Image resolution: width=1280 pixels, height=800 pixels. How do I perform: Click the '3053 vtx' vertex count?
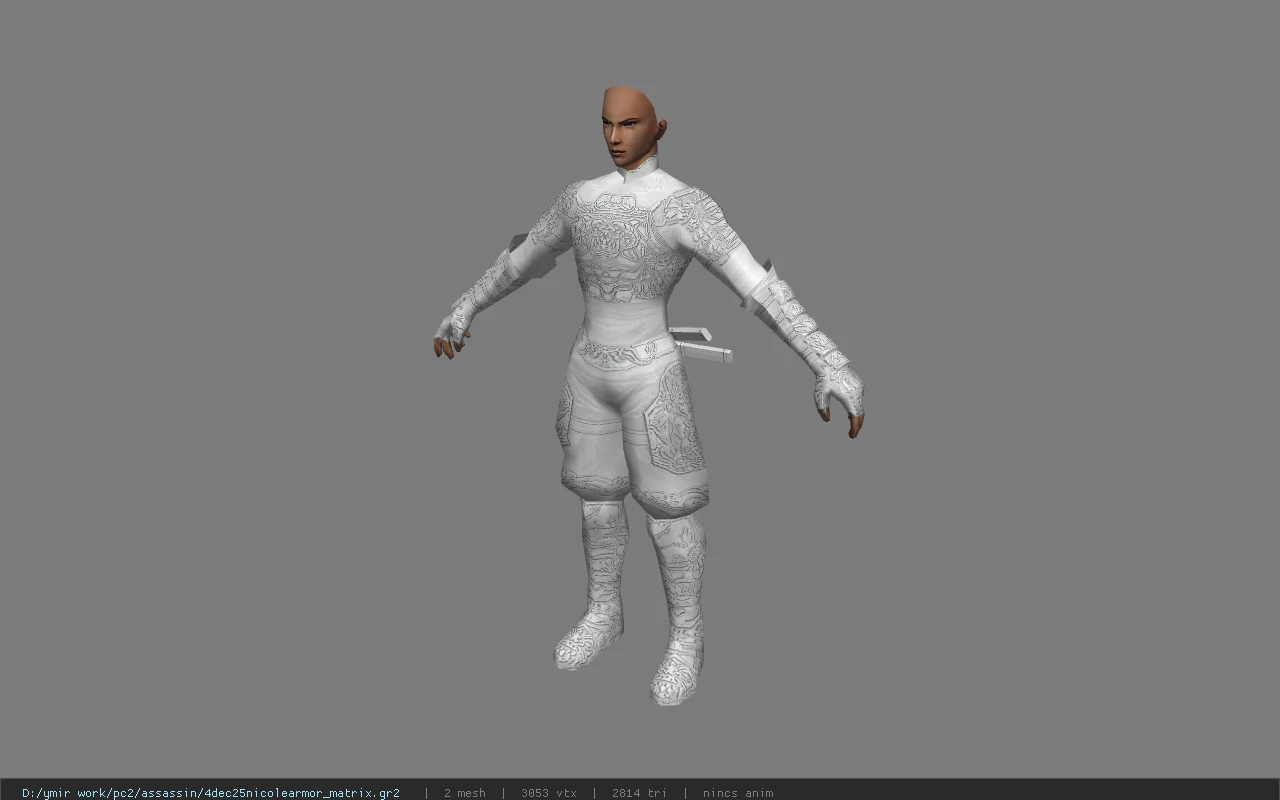(x=549, y=793)
